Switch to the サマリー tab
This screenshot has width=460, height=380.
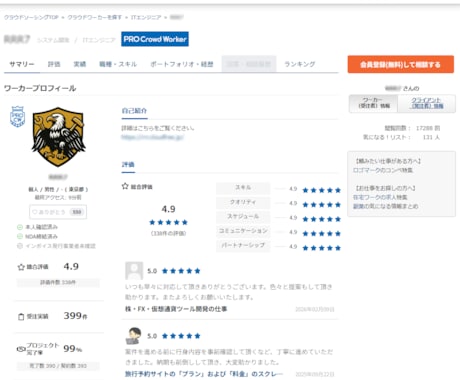click(22, 64)
